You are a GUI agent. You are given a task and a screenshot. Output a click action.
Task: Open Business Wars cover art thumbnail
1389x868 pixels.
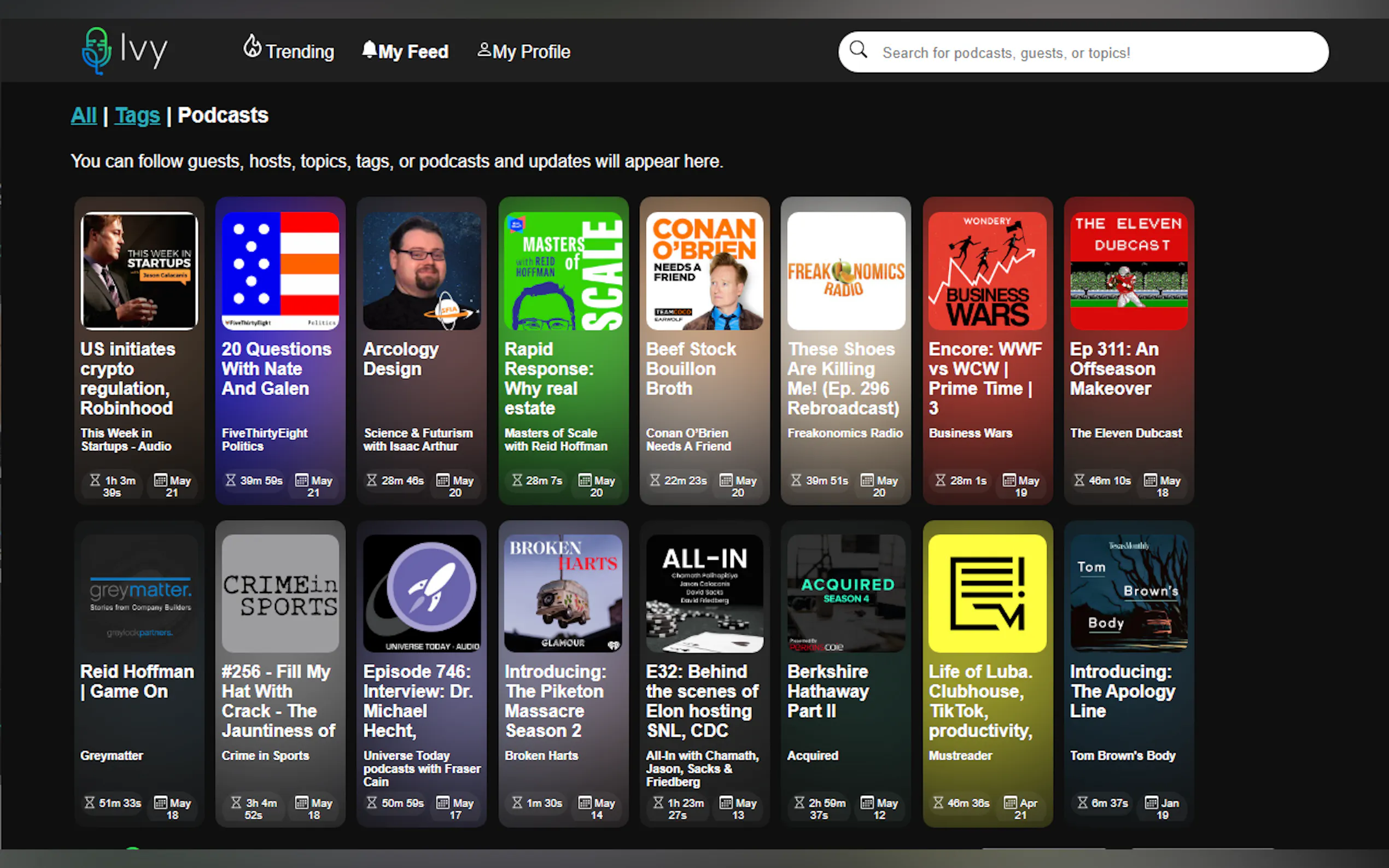987,271
